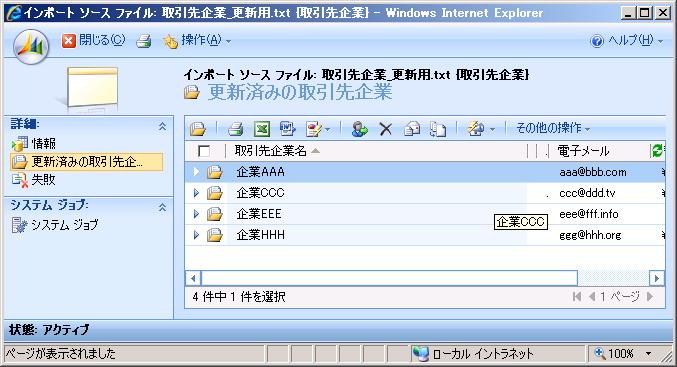The height and width of the screenshot is (367, 677).
Task: Click the horizontal scrollbar left arrow
Action: (193, 278)
